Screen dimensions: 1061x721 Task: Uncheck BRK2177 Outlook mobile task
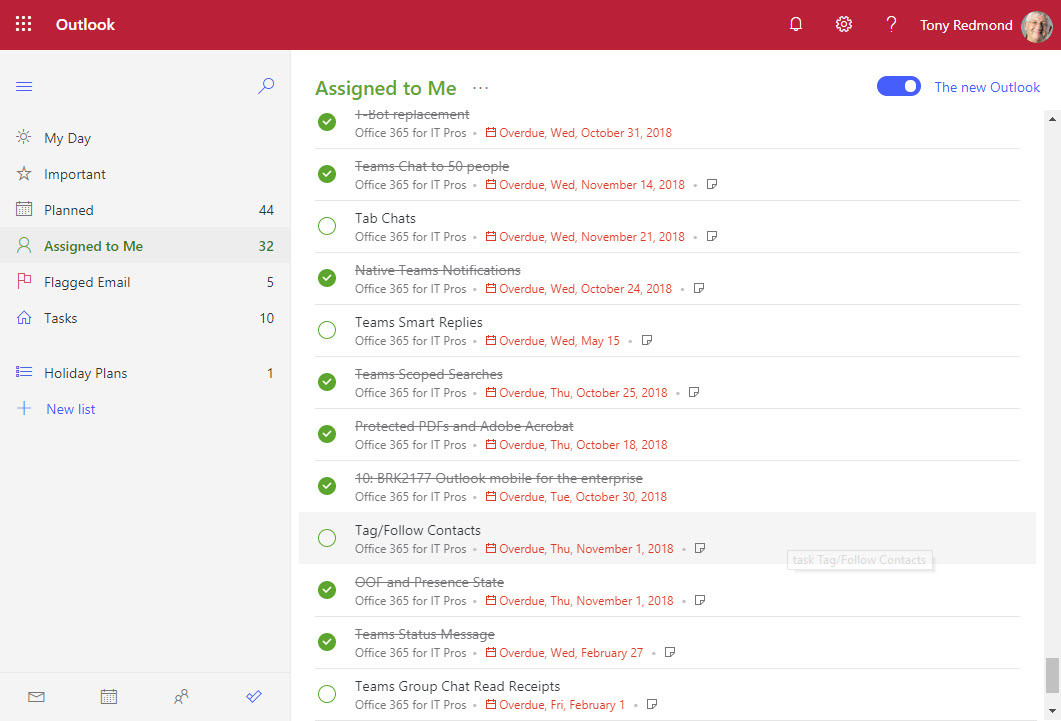point(327,486)
